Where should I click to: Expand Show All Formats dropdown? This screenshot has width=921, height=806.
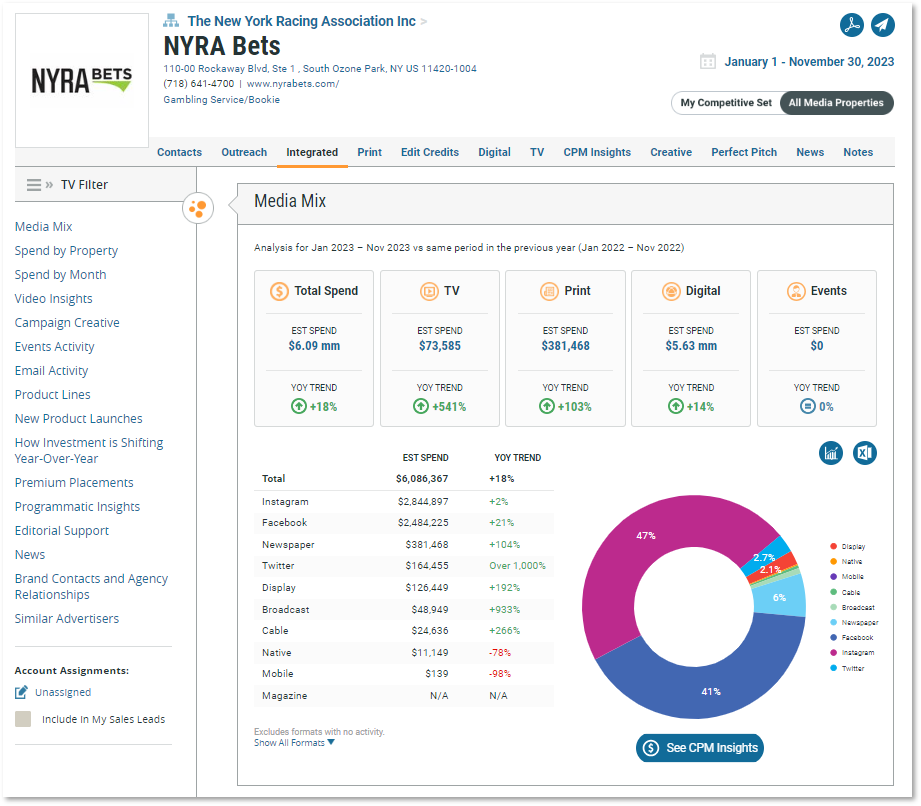point(294,743)
